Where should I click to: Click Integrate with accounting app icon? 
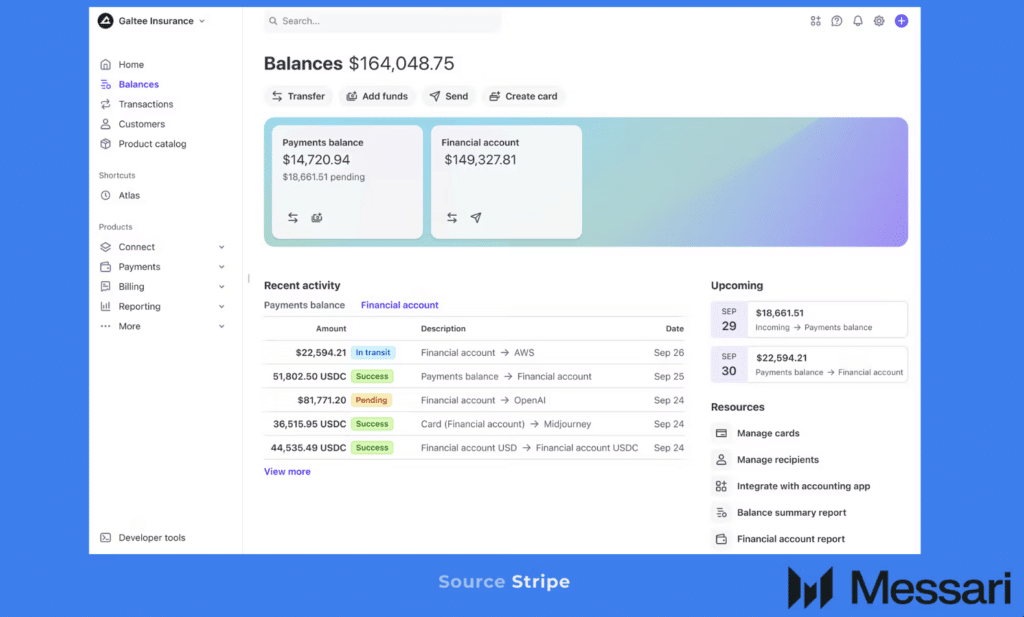tap(721, 486)
